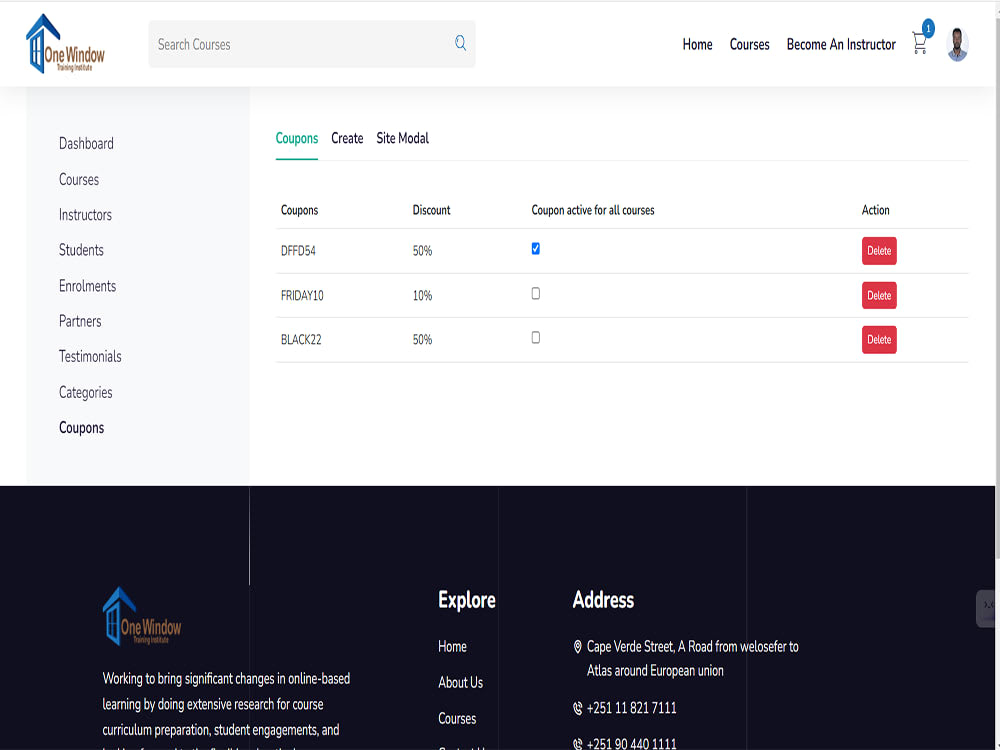Open the shopping cart with one item
Image resolution: width=1000 pixels, height=750 pixels.
919,43
